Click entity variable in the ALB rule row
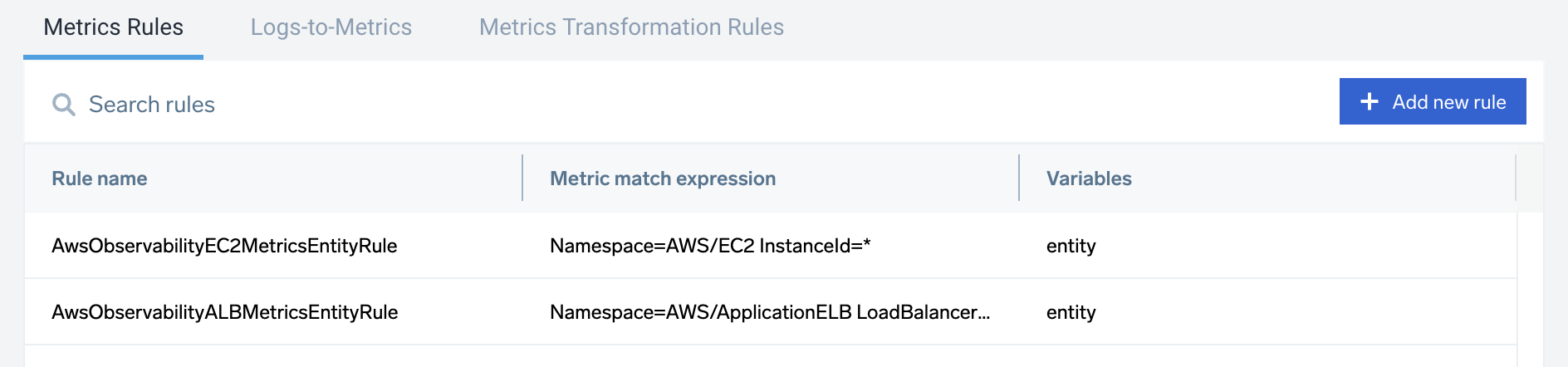This screenshot has height=367, width=1568. click(1071, 312)
